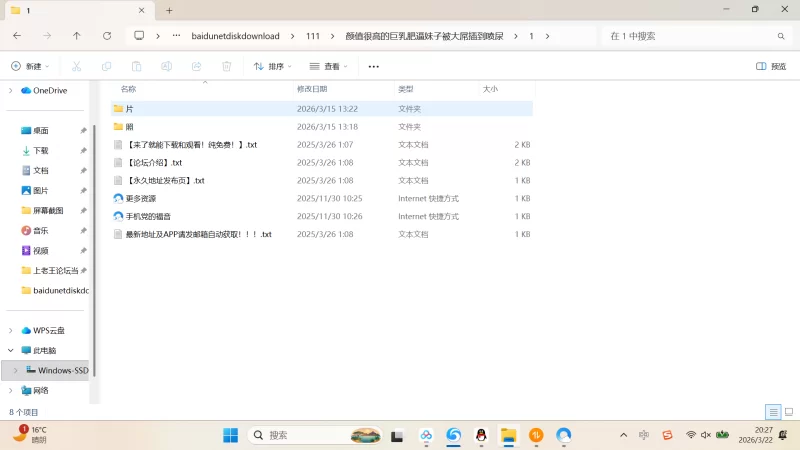The height and width of the screenshot is (450, 800).
Task: Refresh the current folder view
Action: 107,36
